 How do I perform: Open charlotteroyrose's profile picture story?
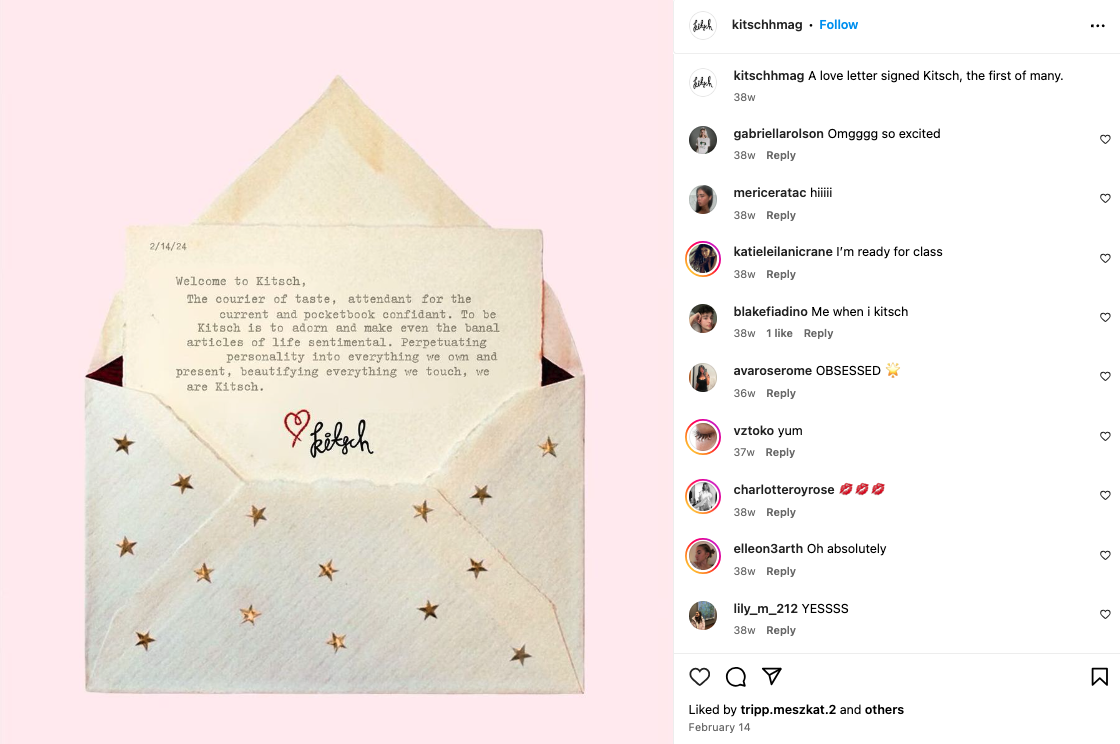click(703, 496)
